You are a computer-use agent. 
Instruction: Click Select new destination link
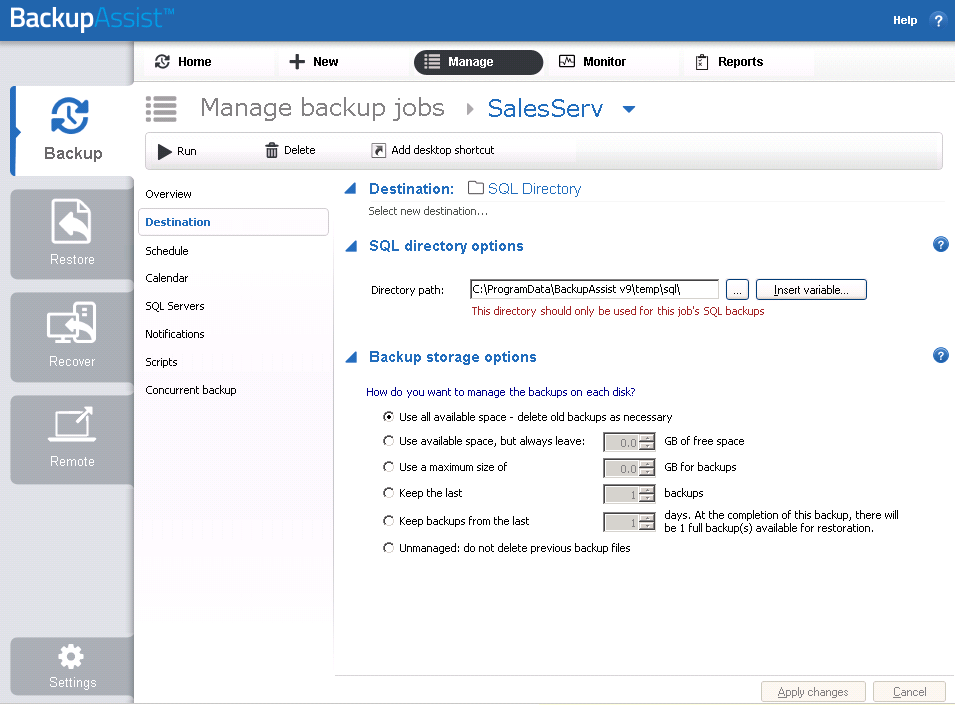(428, 211)
